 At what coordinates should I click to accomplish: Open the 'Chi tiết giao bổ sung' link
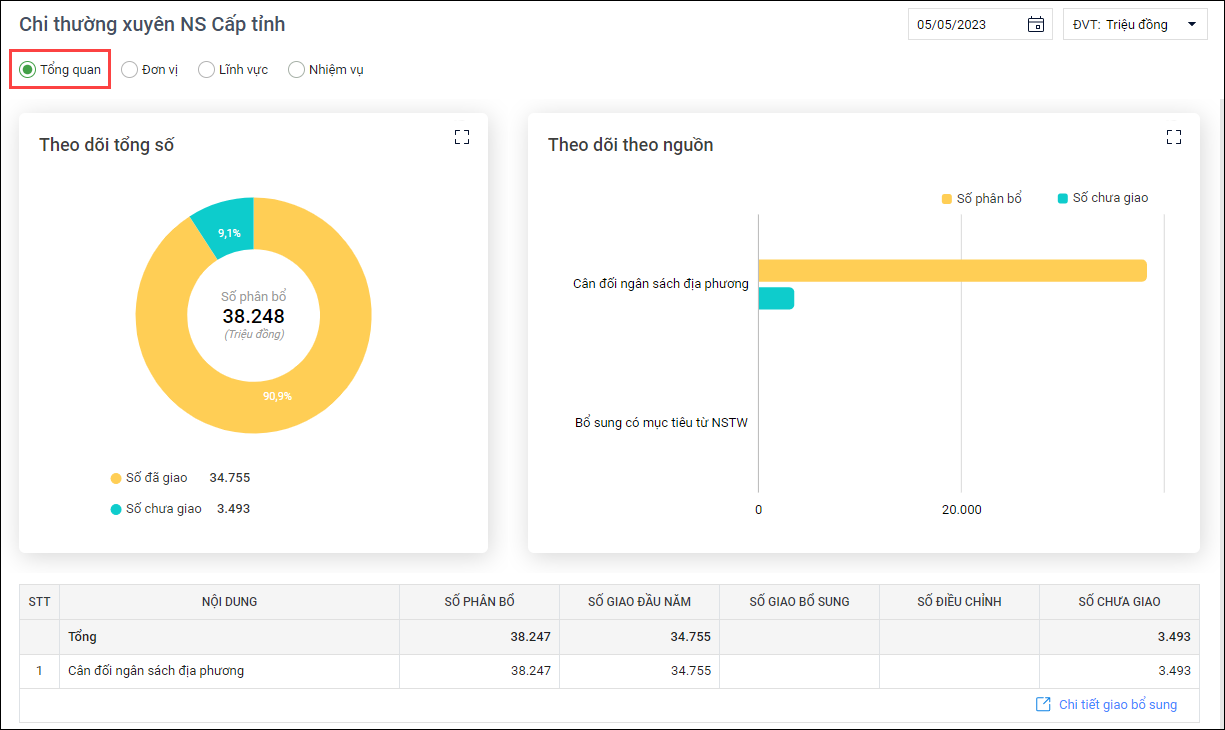(x=1117, y=705)
